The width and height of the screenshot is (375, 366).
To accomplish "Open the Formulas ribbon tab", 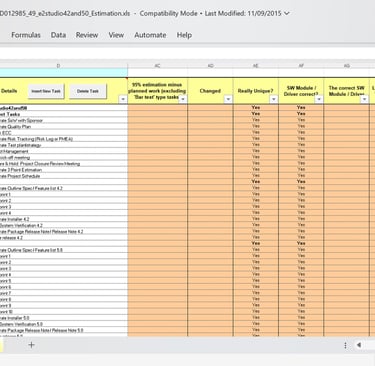I will pyautogui.click(x=26, y=35).
